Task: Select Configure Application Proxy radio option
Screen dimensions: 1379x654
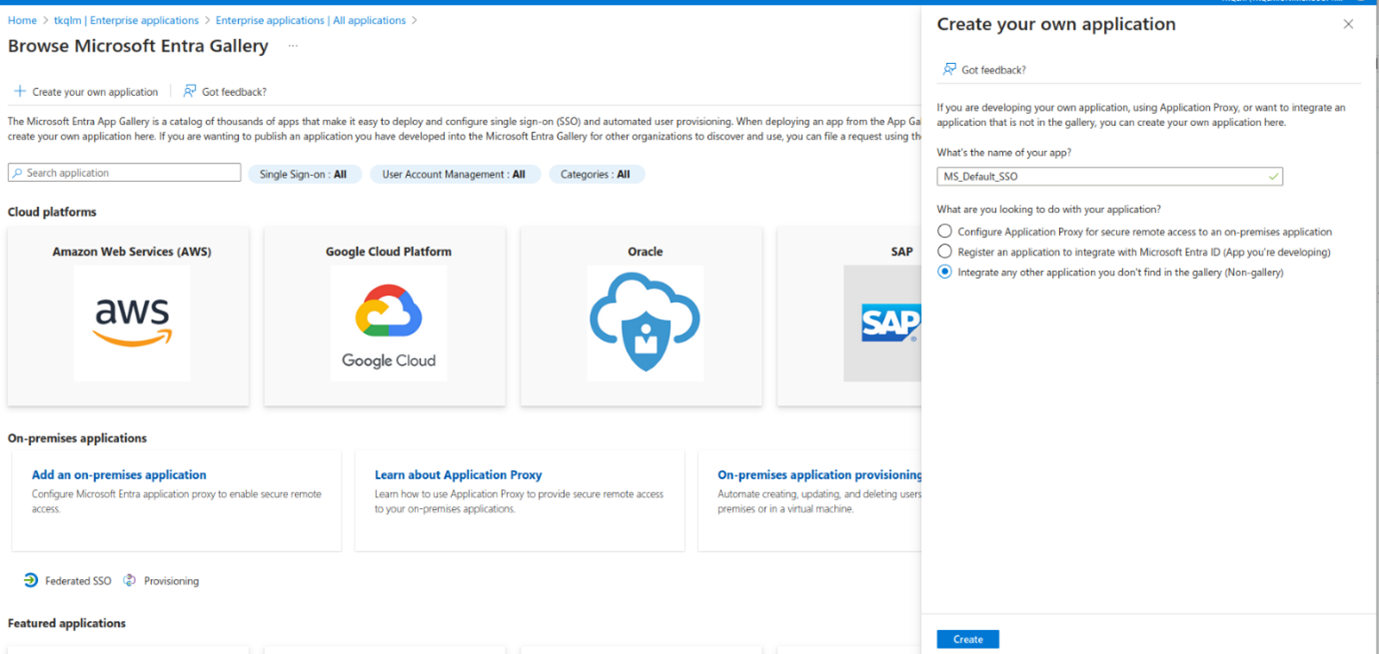Action: click(x=945, y=231)
